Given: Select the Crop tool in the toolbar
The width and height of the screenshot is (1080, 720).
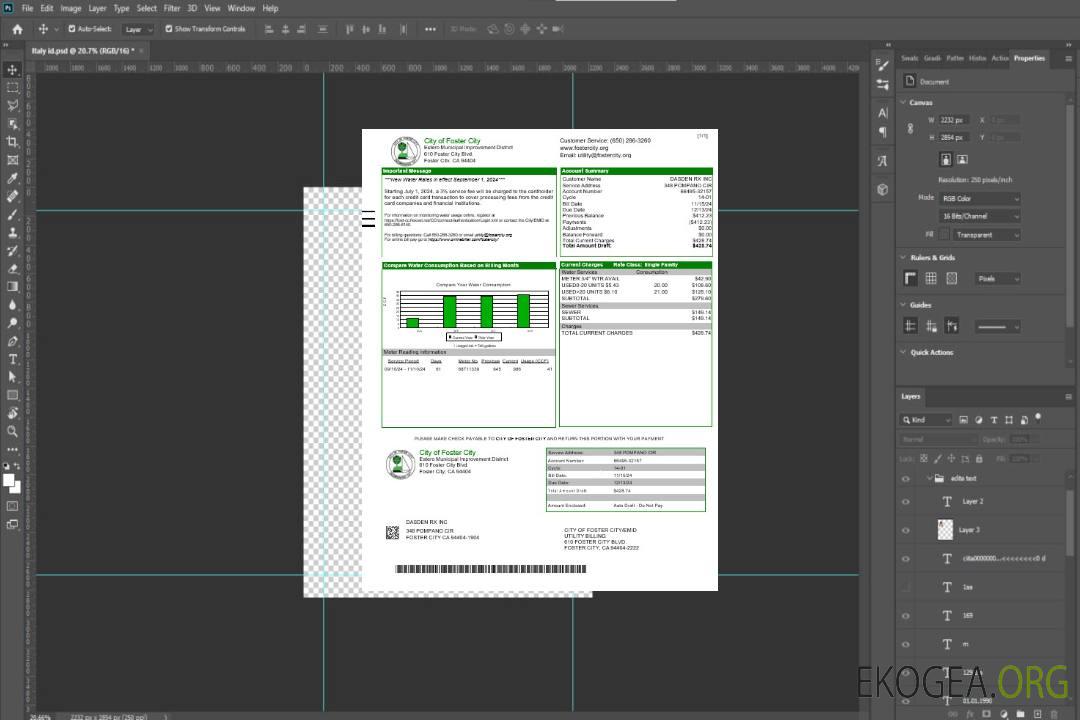Looking at the screenshot, I should (13, 141).
